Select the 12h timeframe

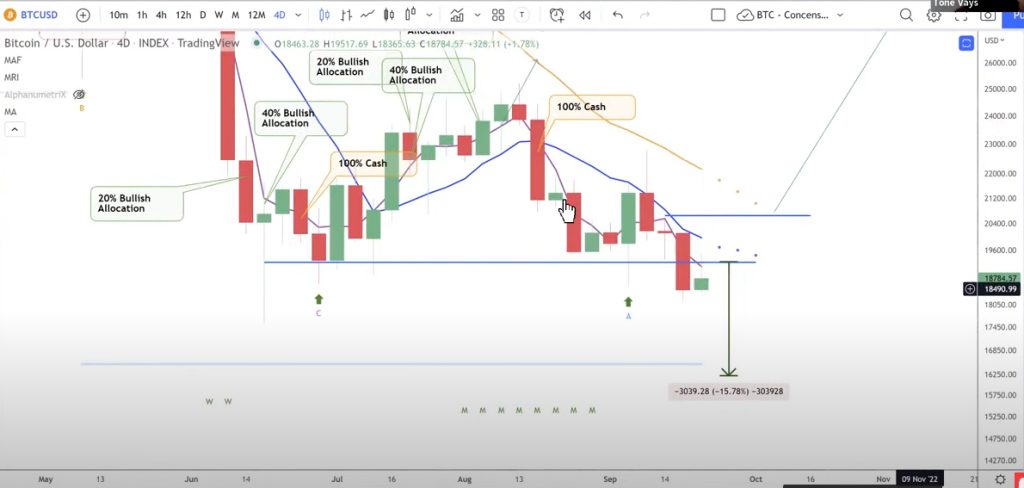(x=184, y=14)
